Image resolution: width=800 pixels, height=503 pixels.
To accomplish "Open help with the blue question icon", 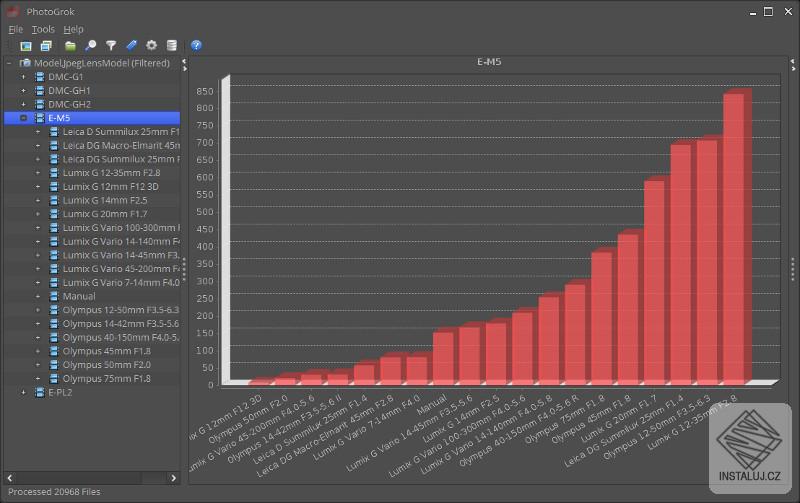I will (x=196, y=46).
